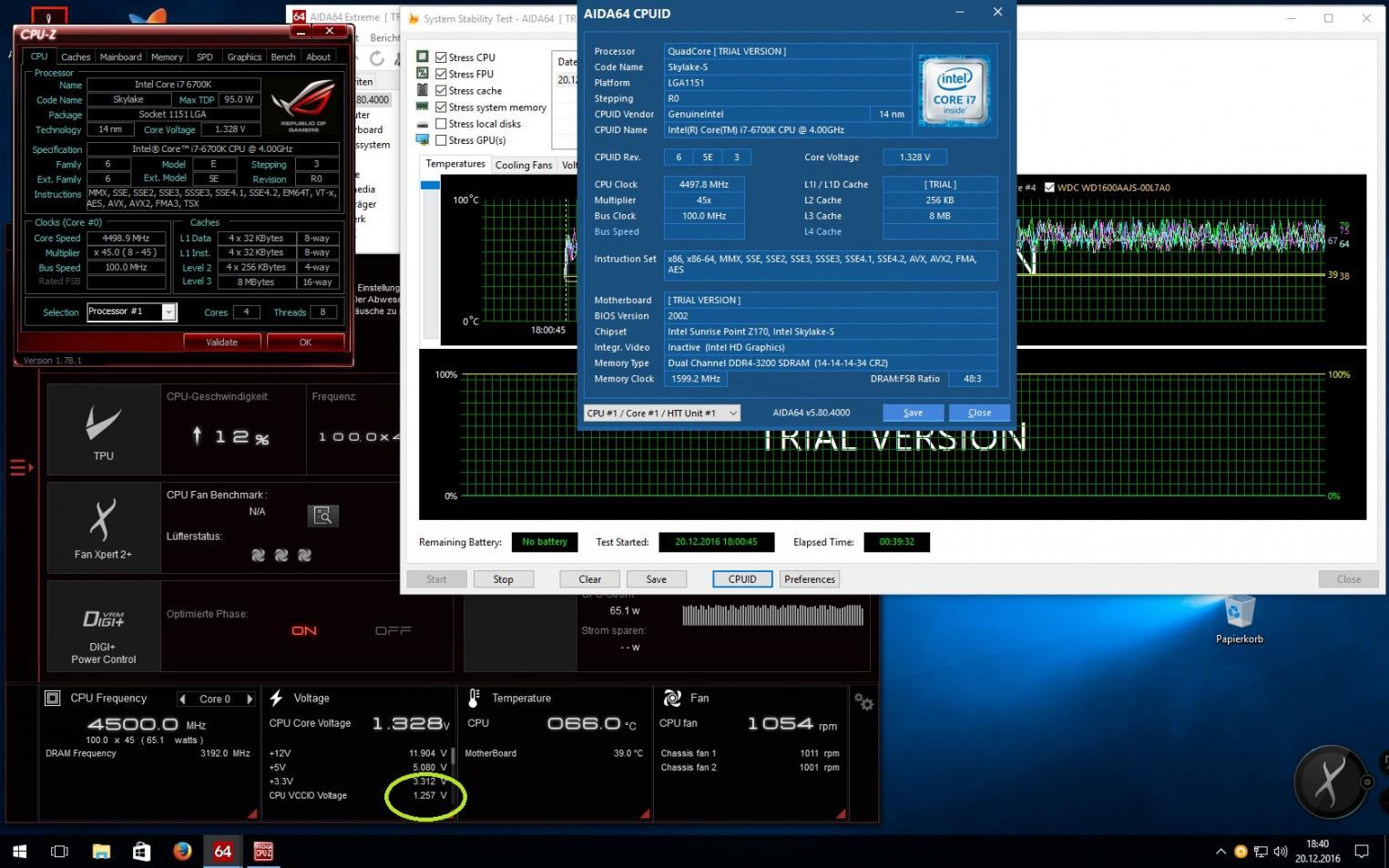Open Preferences in stability test
The width and height of the screenshot is (1389, 868).
[810, 579]
